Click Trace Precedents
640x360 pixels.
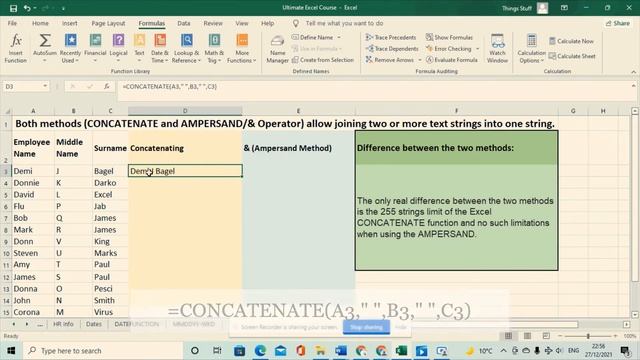pos(391,37)
